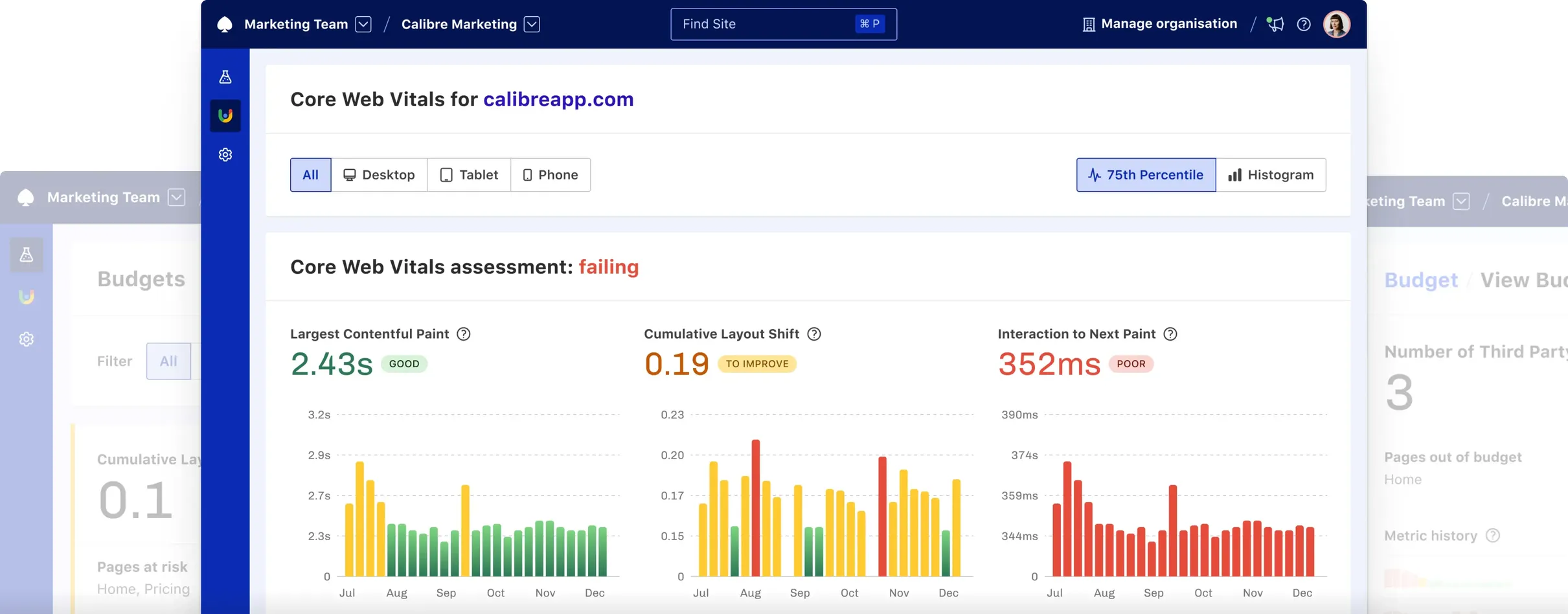The height and width of the screenshot is (614, 1568).
Task: Click the announcements megaphone icon
Action: pos(1275,25)
